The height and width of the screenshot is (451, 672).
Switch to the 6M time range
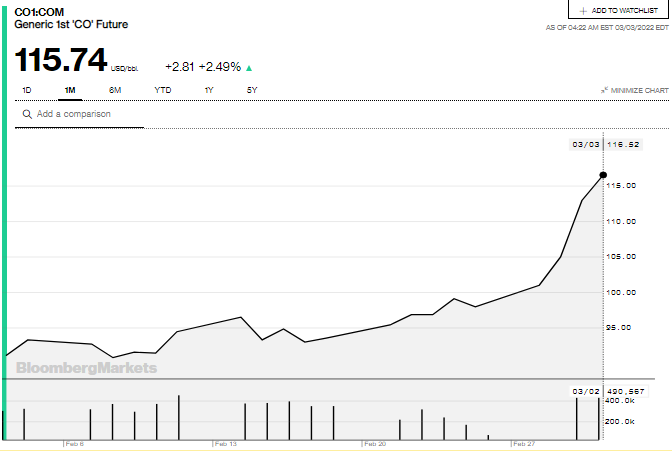[115, 90]
